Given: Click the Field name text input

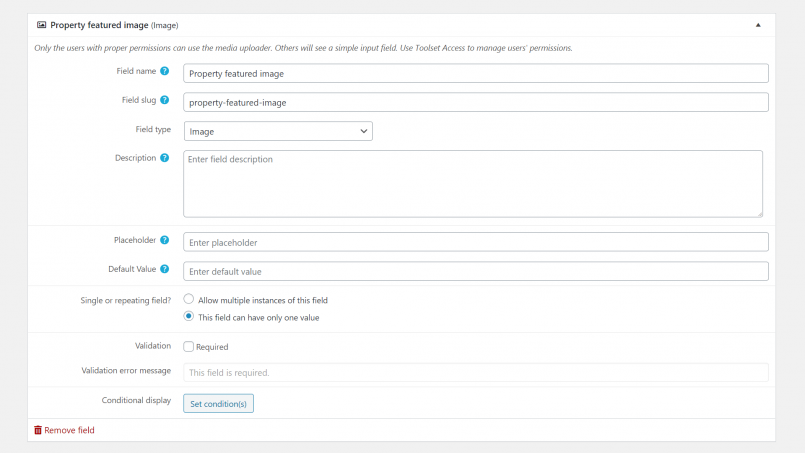Looking at the screenshot, I should (476, 73).
